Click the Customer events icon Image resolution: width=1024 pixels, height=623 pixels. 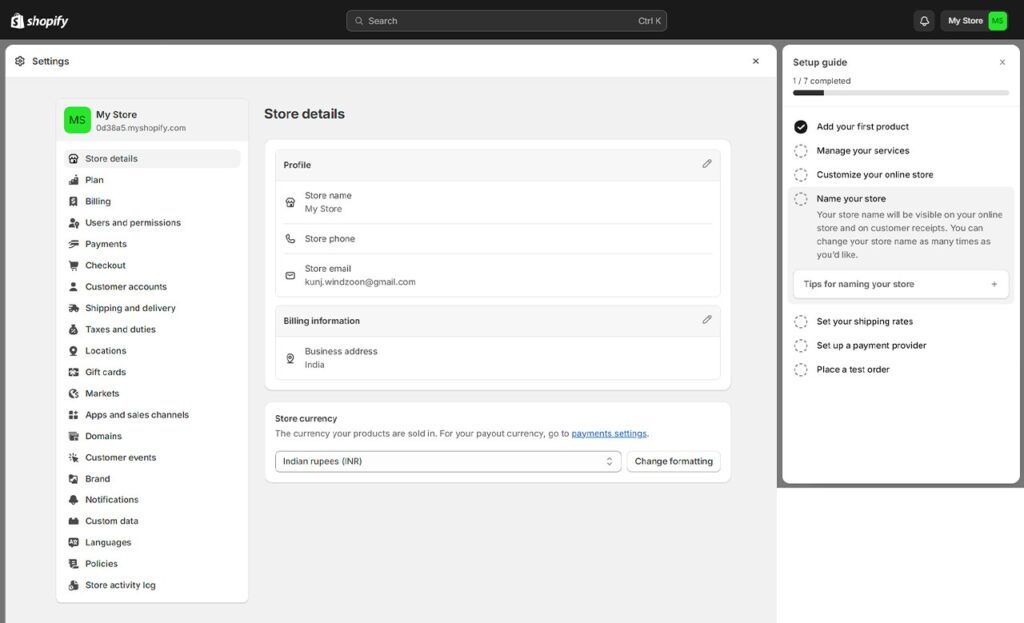point(73,457)
